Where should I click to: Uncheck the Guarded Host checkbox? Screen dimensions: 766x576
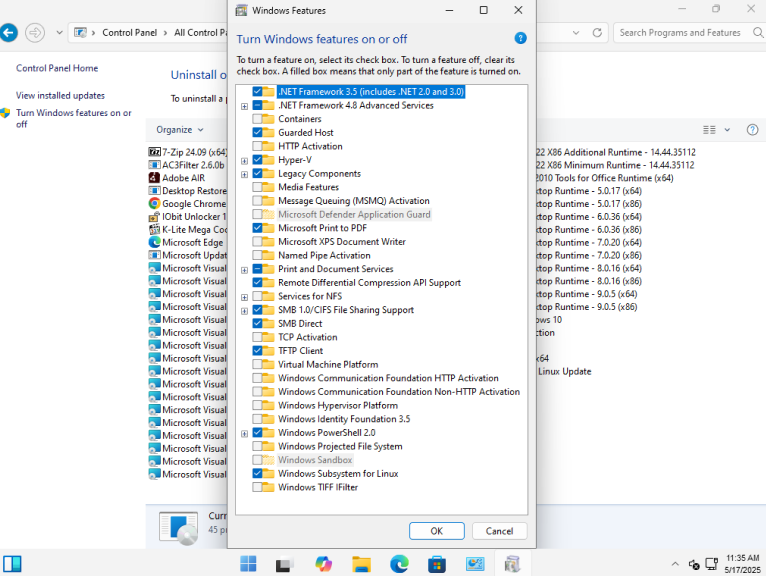click(x=257, y=132)
